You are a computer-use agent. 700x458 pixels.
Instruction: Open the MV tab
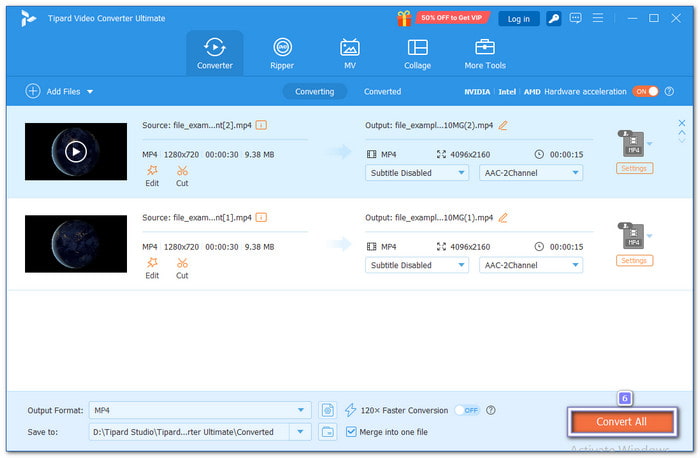tap(350, 53)
